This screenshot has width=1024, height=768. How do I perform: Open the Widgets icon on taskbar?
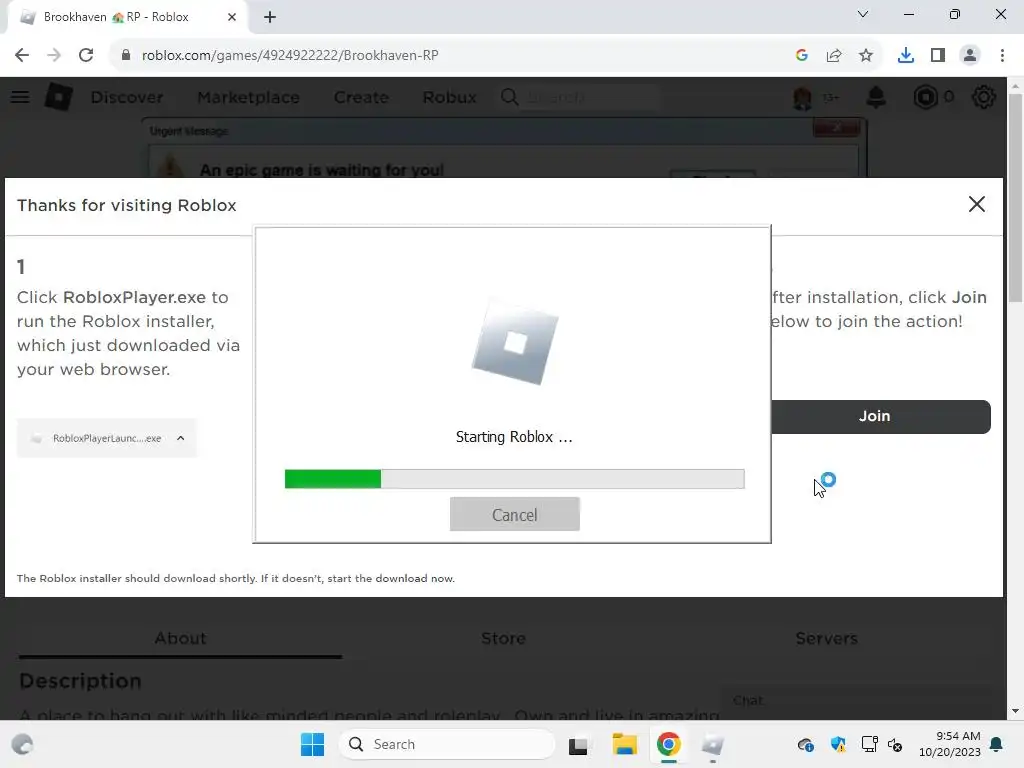22,744
